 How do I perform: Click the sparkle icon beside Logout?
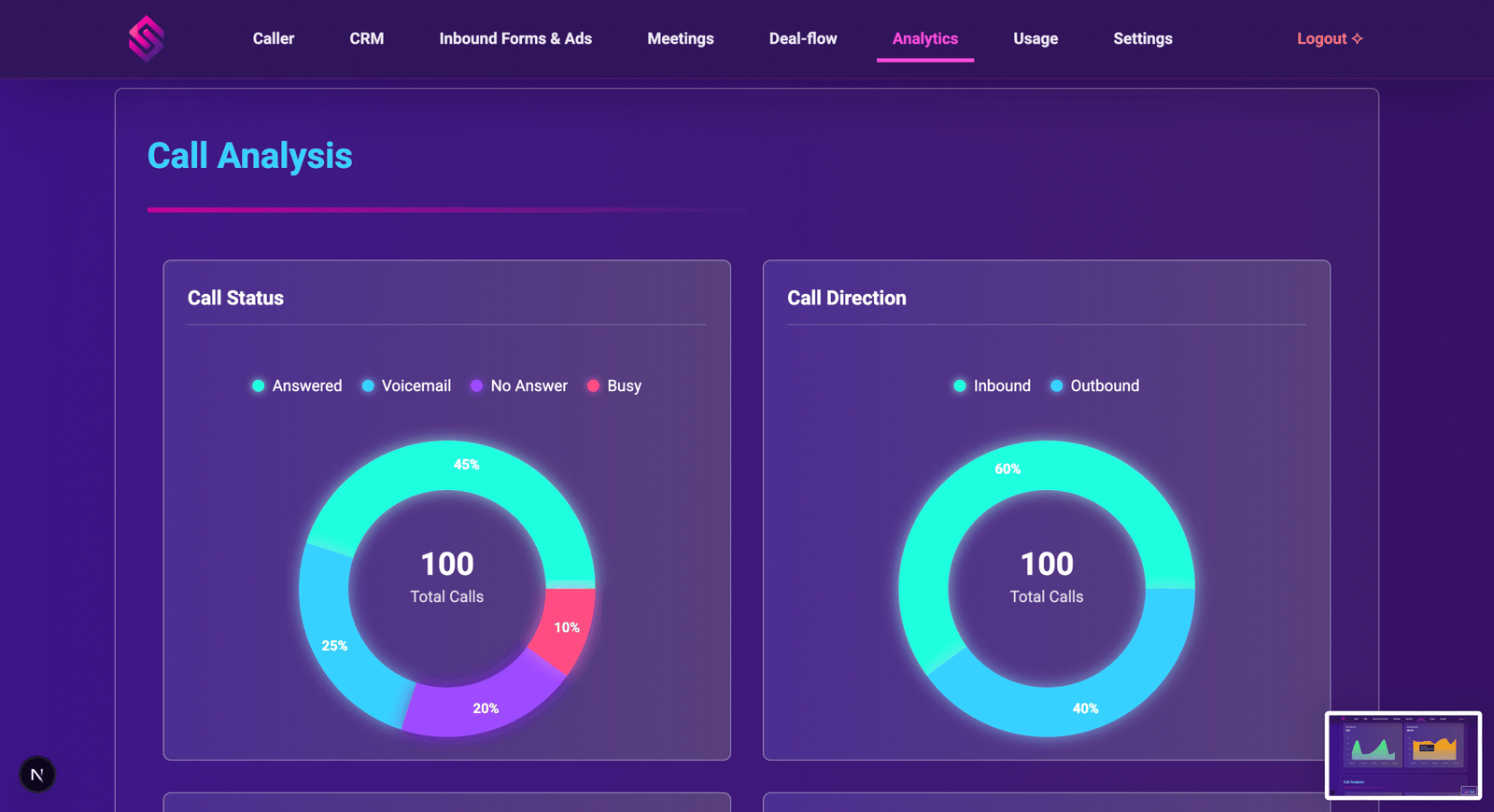tap(1358, 38)
